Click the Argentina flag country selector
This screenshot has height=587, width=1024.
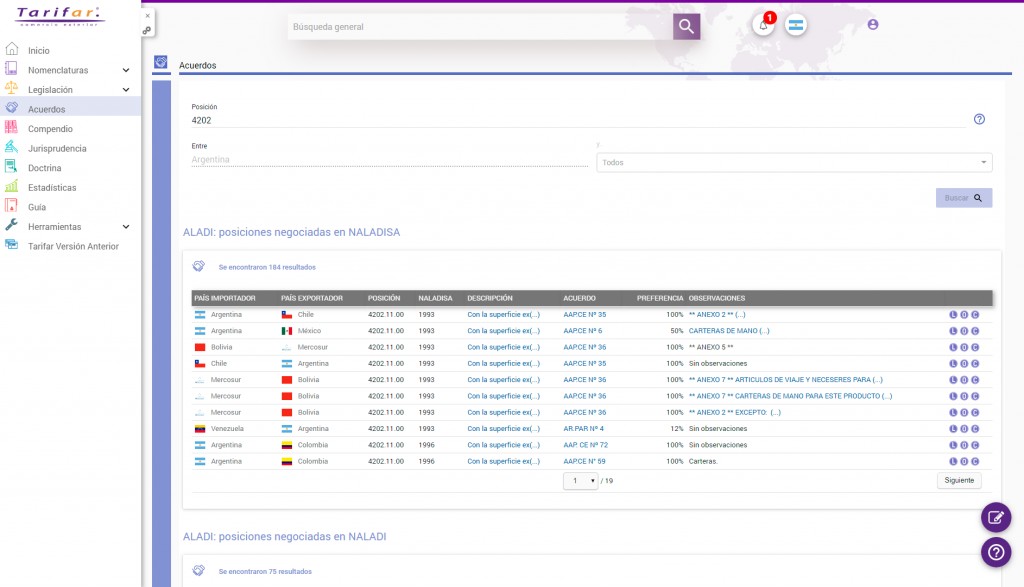coord(795,25)
